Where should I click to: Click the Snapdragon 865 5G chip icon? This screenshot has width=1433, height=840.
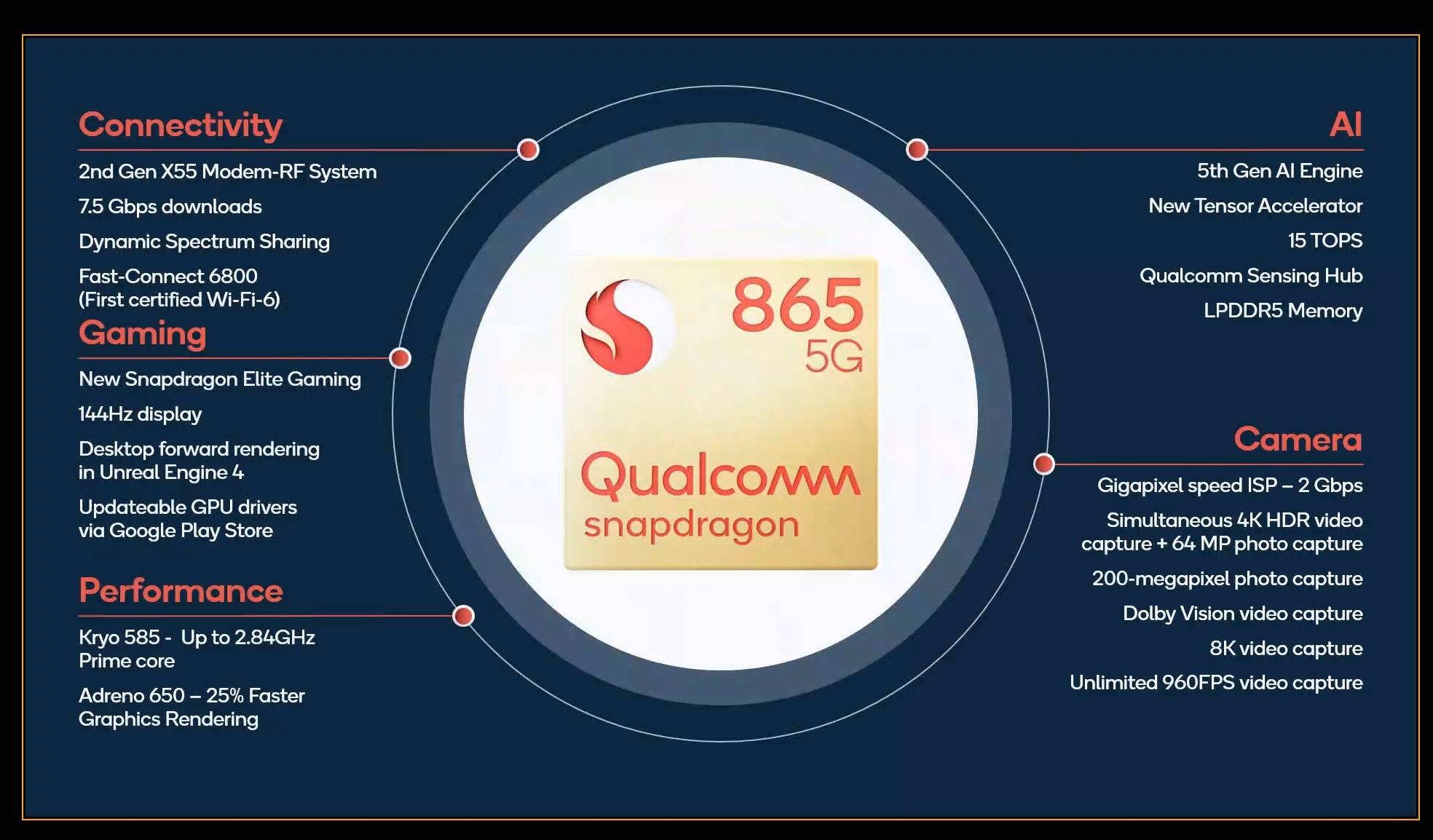coord(717,420)
